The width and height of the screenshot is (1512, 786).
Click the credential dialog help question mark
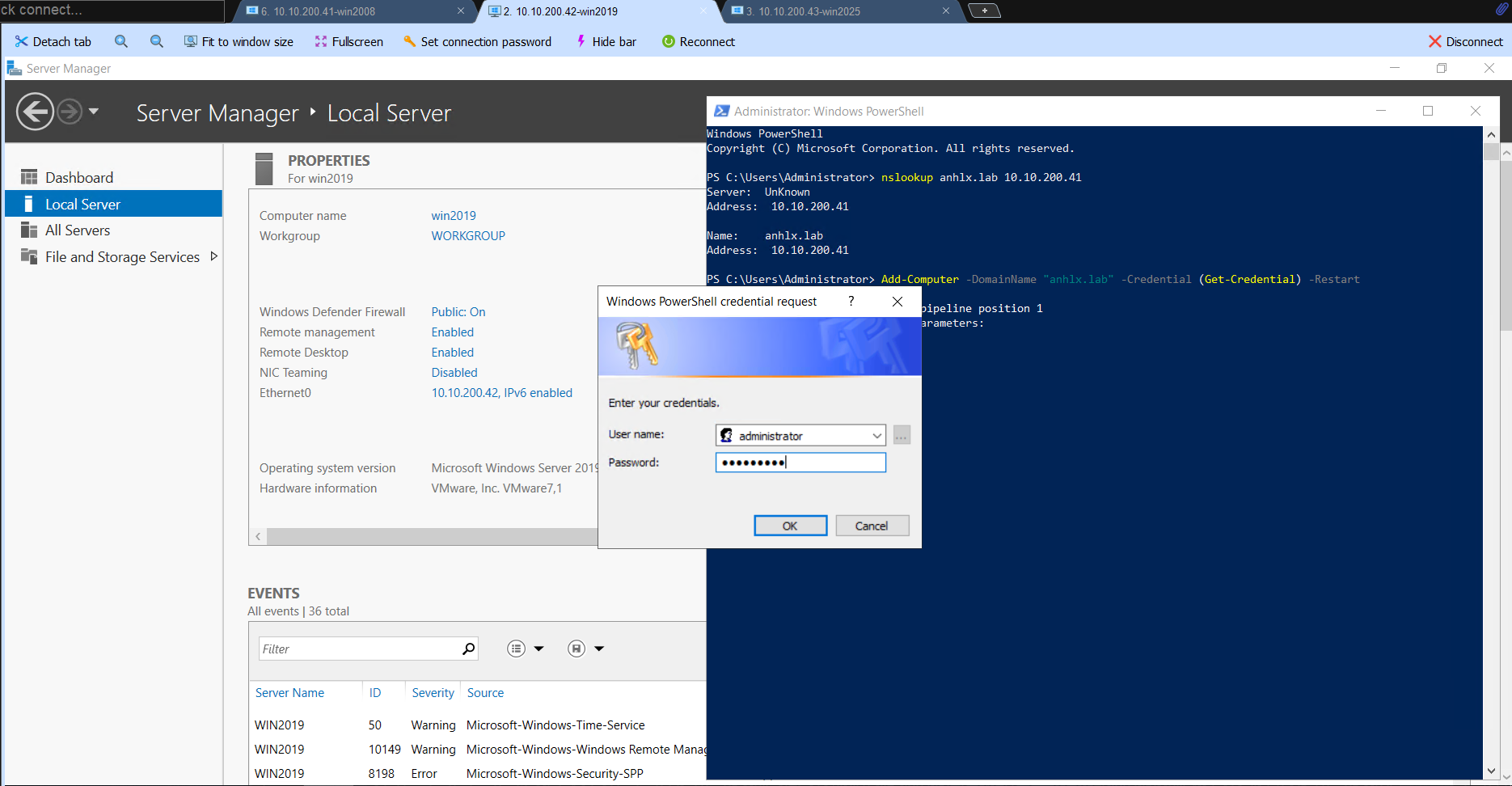click(x=851, y=301)
